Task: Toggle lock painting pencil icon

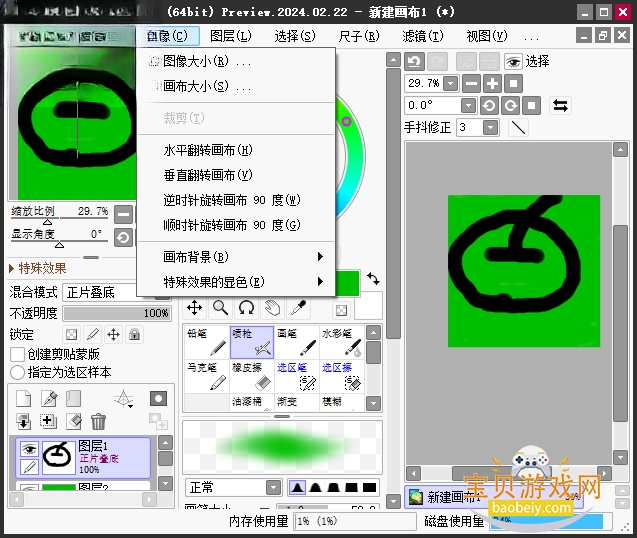Action: [x=93, y=334]
